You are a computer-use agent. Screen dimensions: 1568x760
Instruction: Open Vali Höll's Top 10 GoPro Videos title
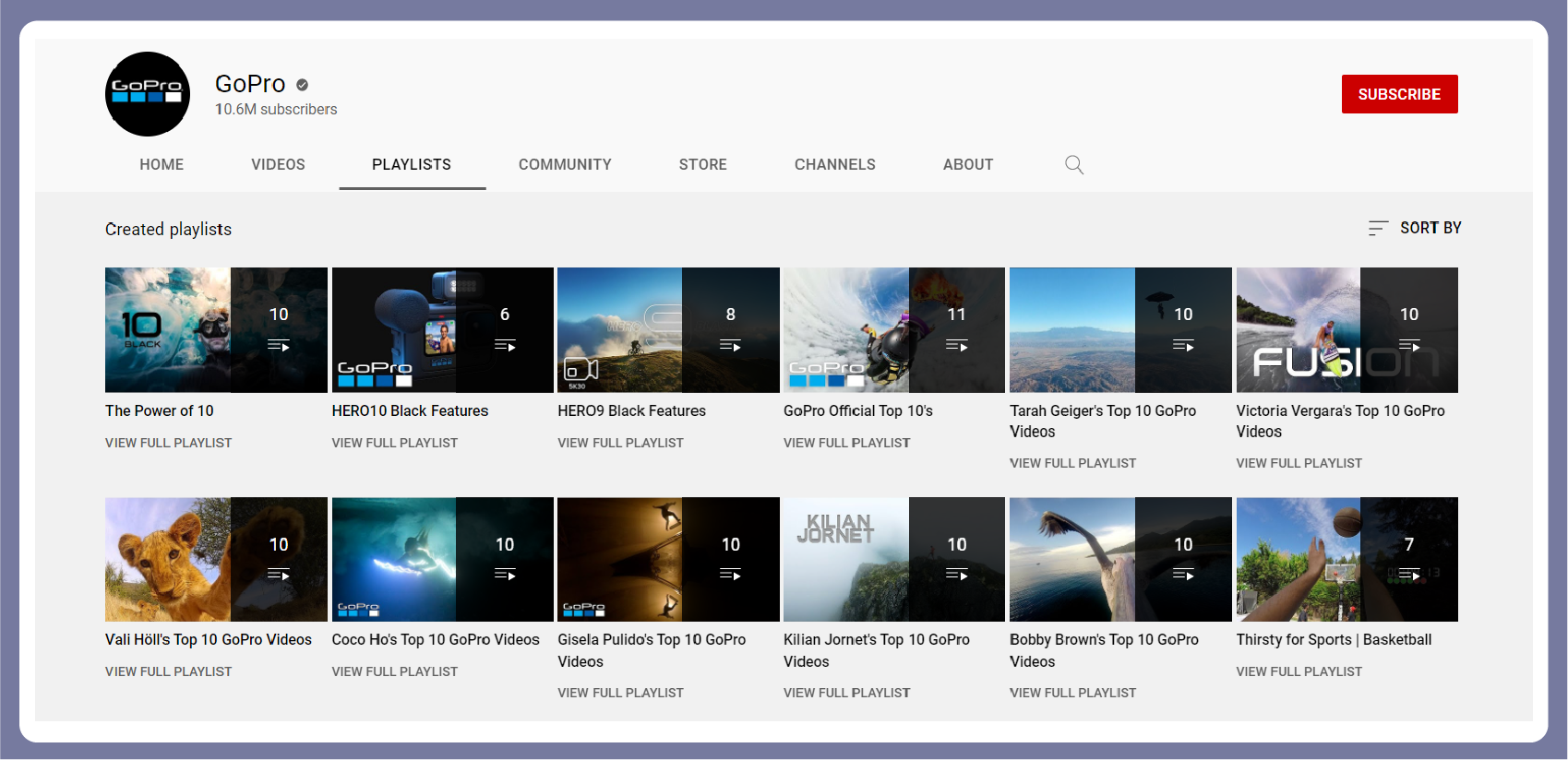(209, 639)
